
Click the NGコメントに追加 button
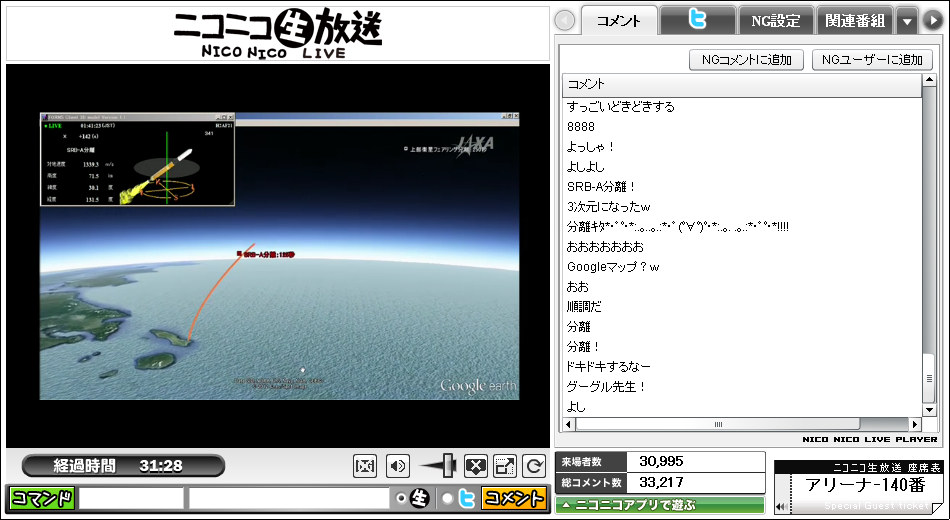tap(746, 60)
